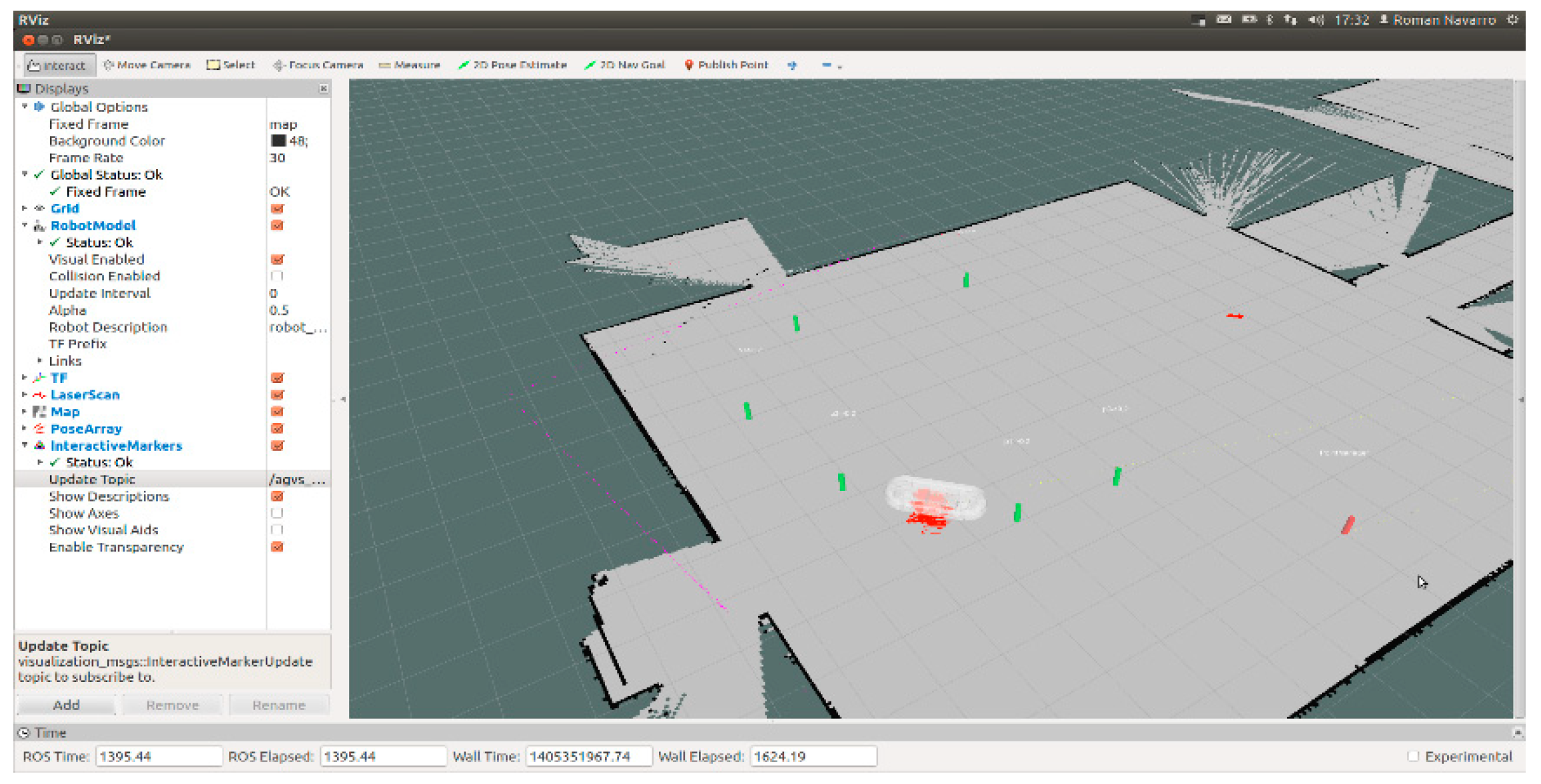This screenshot has width=1541, height=784.
Task: Pick the Measure tool
Action: 409,65
